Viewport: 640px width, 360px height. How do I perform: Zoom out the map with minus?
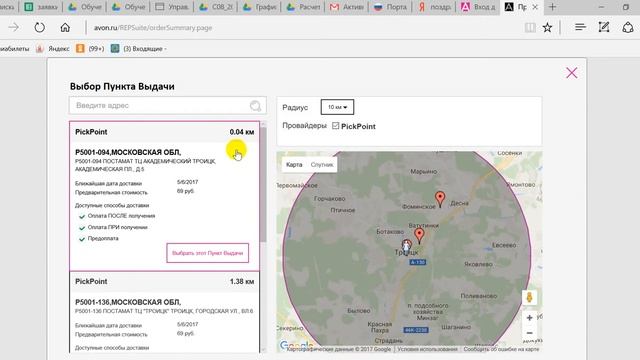click(x=529, y=333)
